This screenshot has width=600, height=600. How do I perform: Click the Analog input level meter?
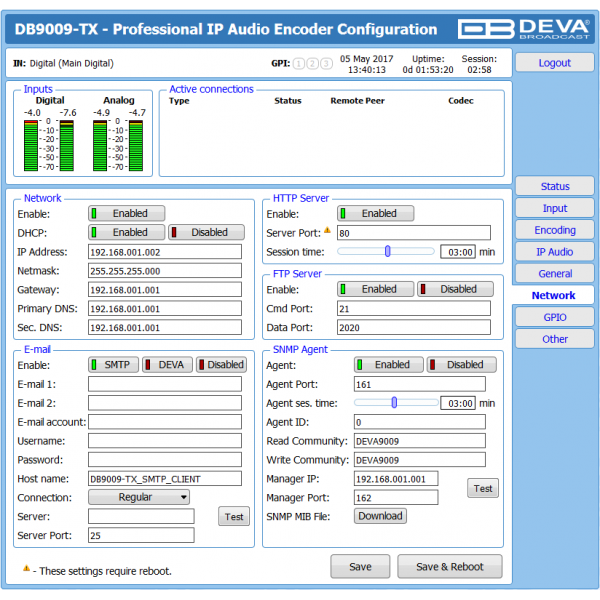118,145
